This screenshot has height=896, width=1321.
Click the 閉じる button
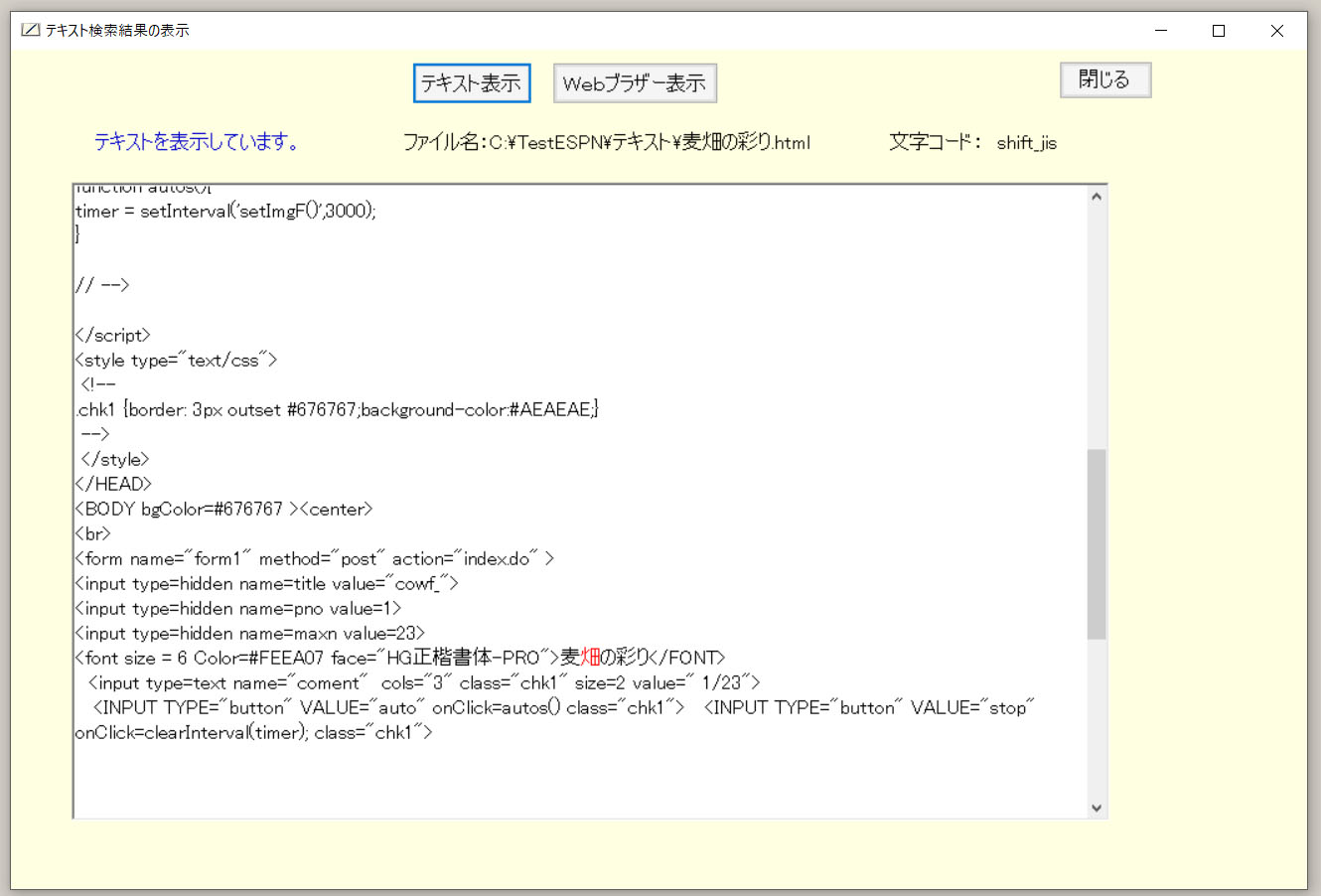coord(1105,79)
